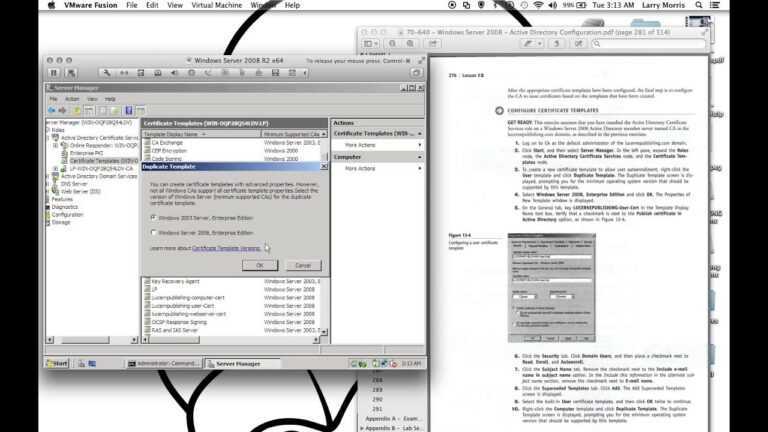
Task: Click the Preview search field
Action: pyautogui.click(x=648, y=44)
